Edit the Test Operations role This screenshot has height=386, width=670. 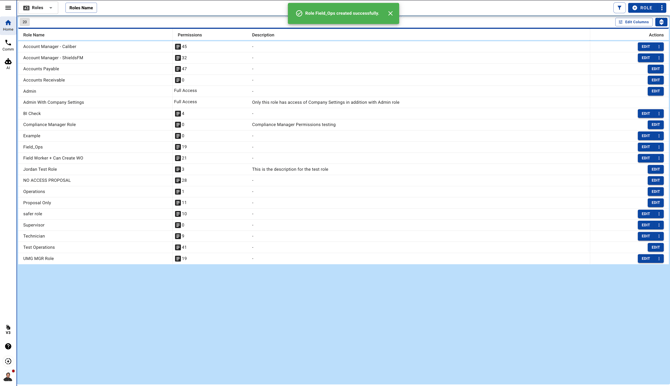pyautogui.click(x=655, y=247)
